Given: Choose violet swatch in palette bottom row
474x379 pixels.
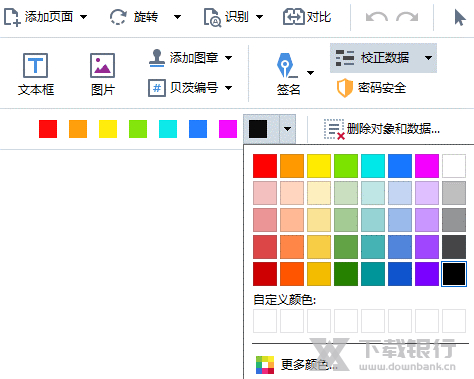Looking at the screenshot, I should pos(427,274).
